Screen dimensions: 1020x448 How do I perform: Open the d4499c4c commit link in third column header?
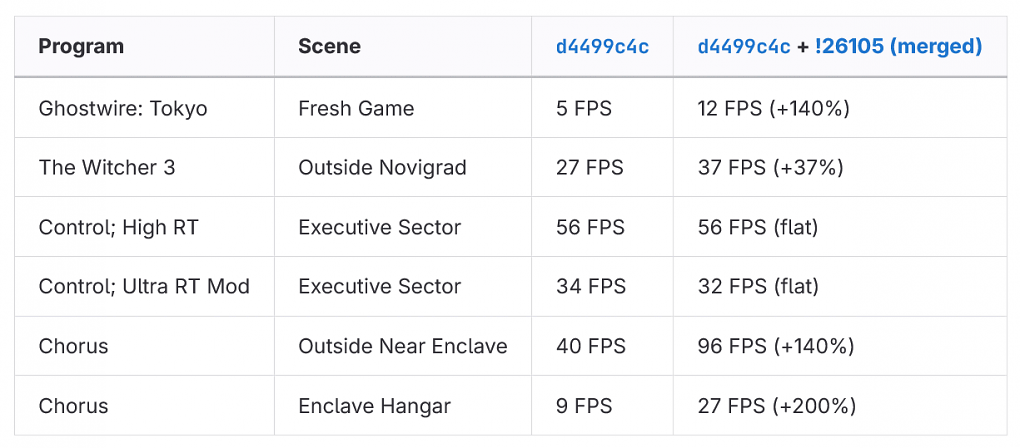click(602, 47)
